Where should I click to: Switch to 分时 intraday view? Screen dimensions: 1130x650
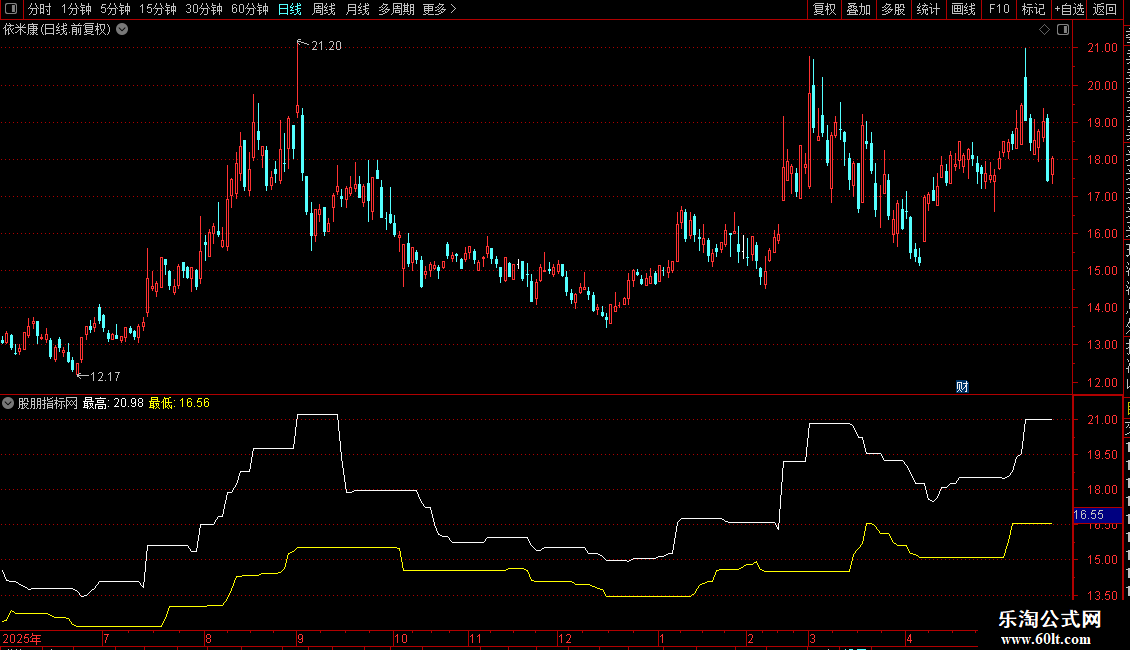point(40,9)
